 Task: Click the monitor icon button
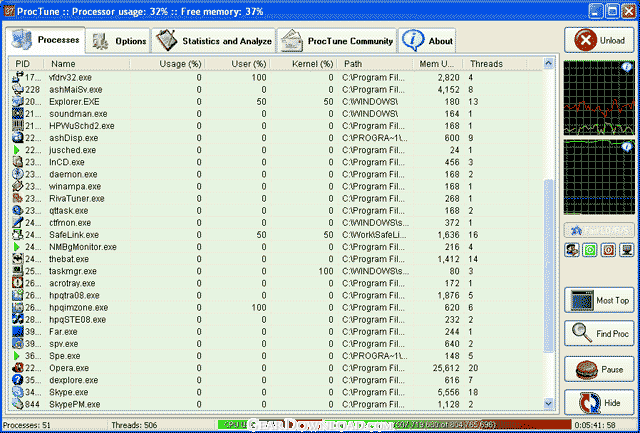(x=627, y=249)
